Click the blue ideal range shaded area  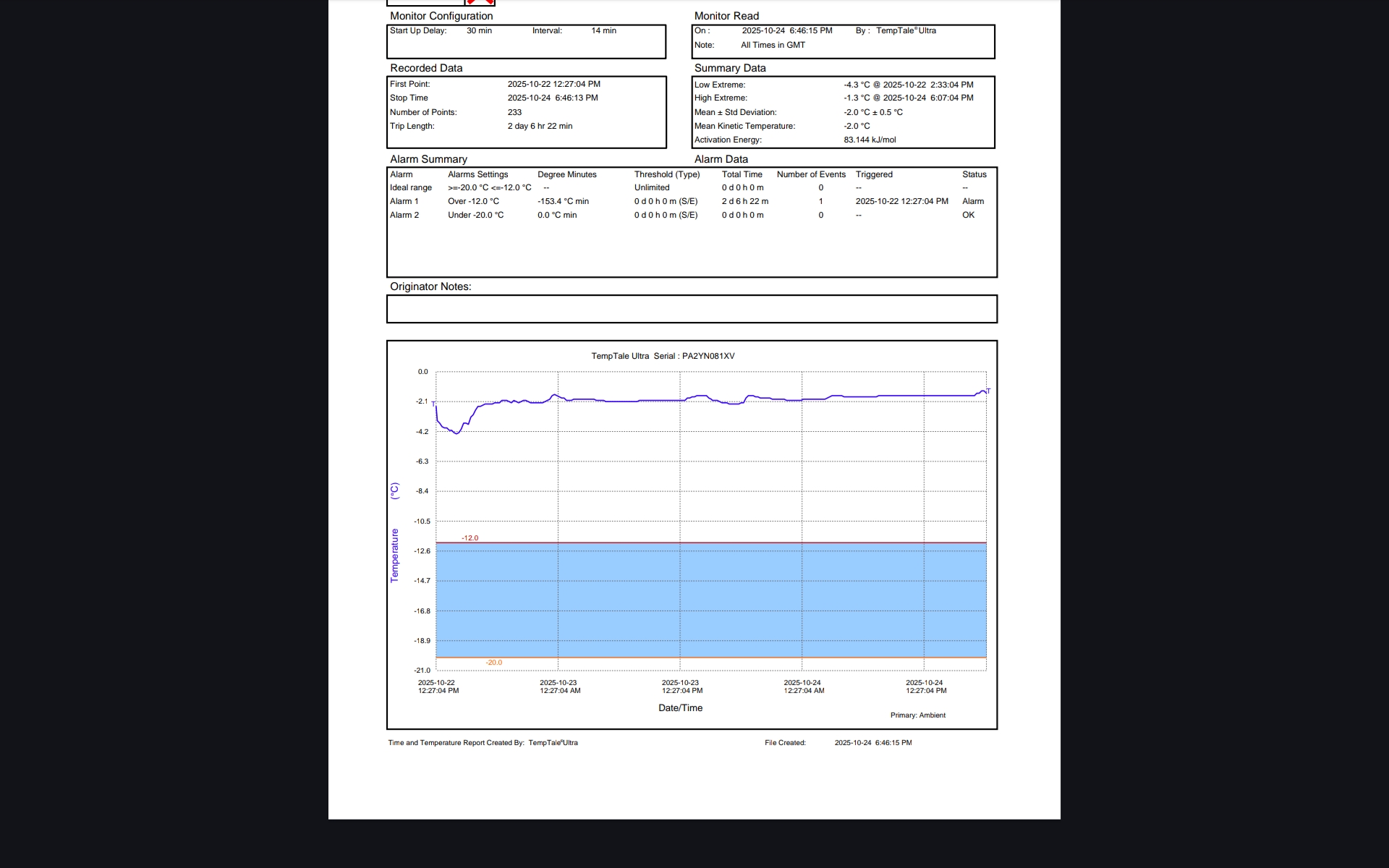point(710,600)
